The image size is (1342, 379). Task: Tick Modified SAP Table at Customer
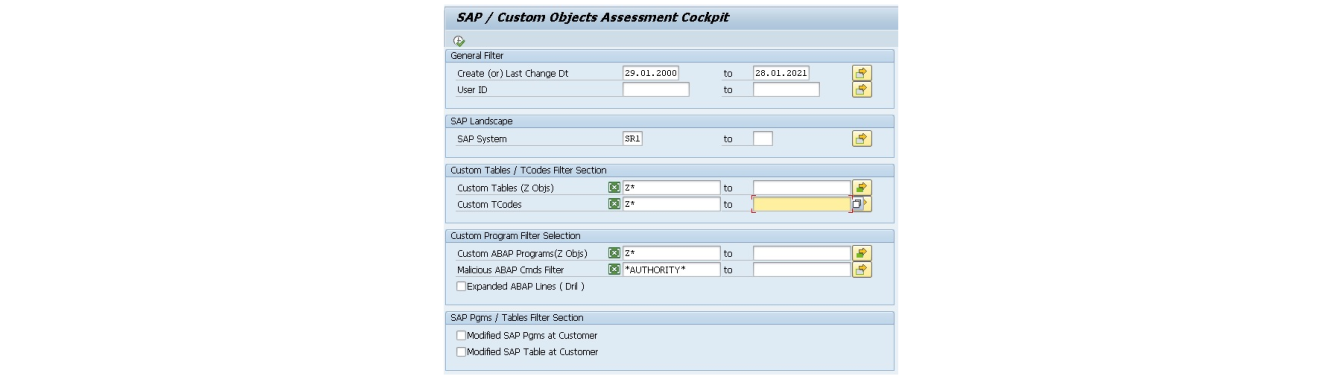[461, 352]
